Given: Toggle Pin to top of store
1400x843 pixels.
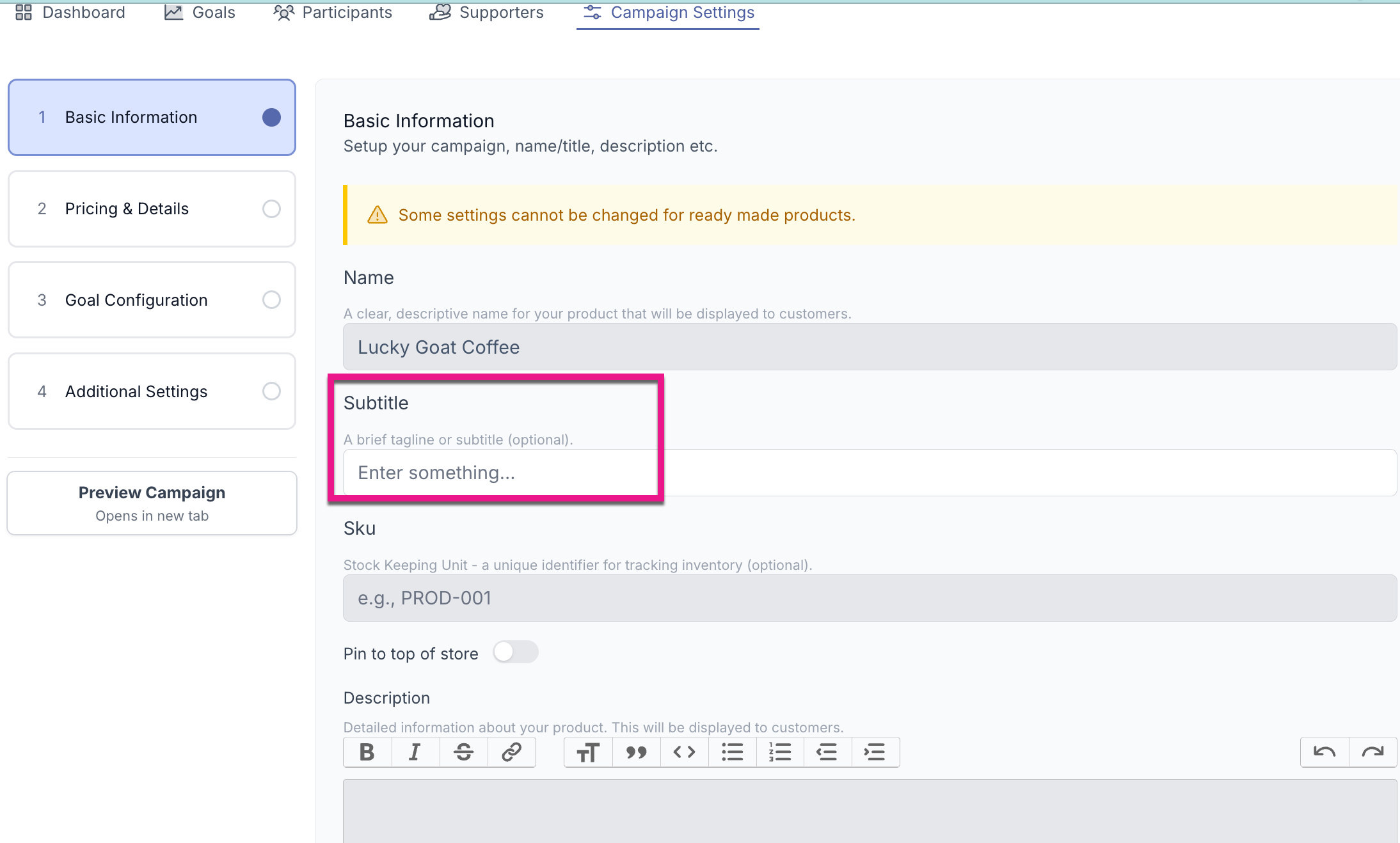Looking at the screenshot, I should pos(515,652).
